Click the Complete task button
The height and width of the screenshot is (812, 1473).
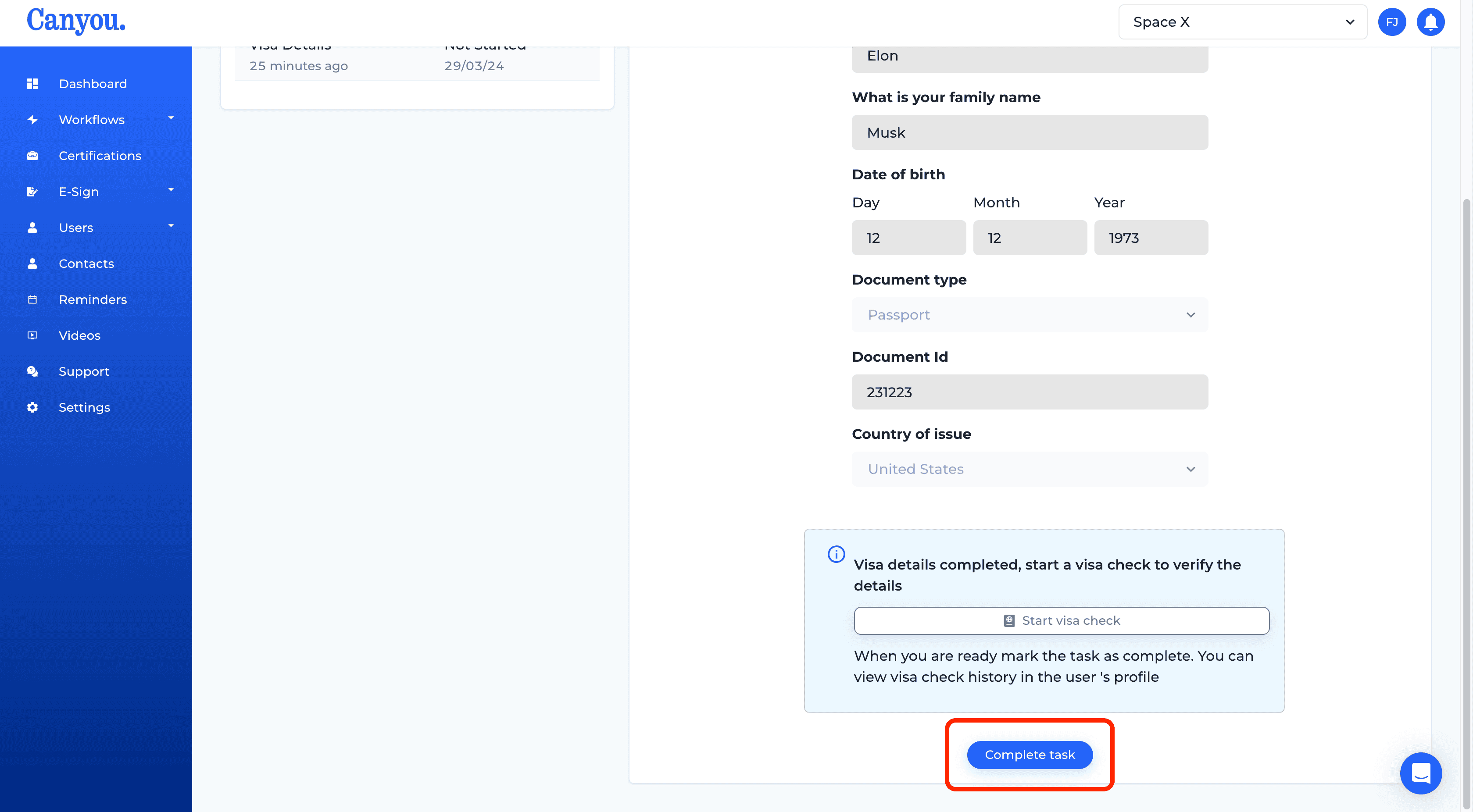(x=1030, y=755)
